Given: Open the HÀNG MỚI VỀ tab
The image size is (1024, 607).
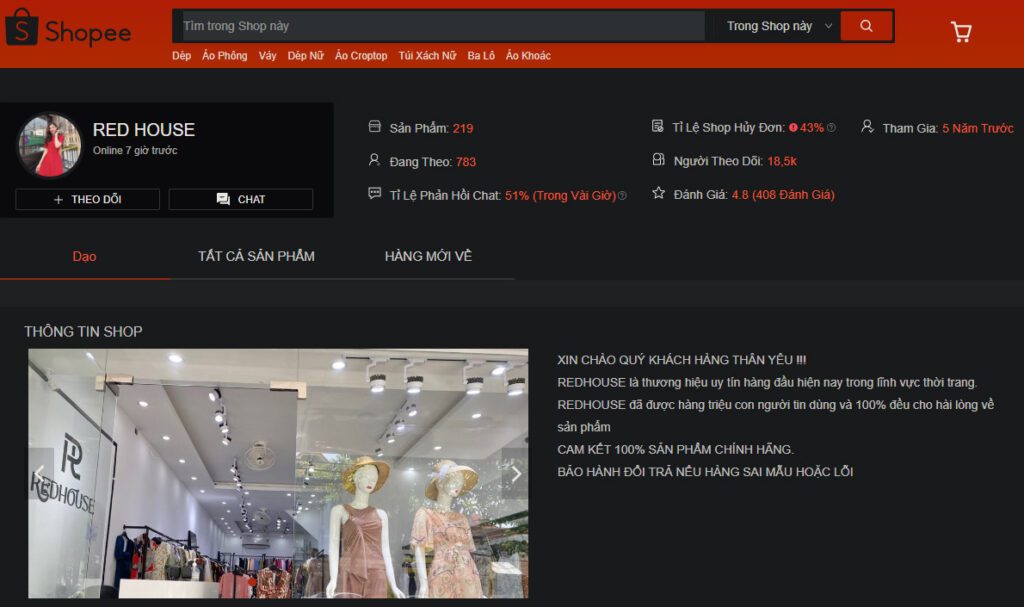Looking at the screenshot, I should [428, 256].
